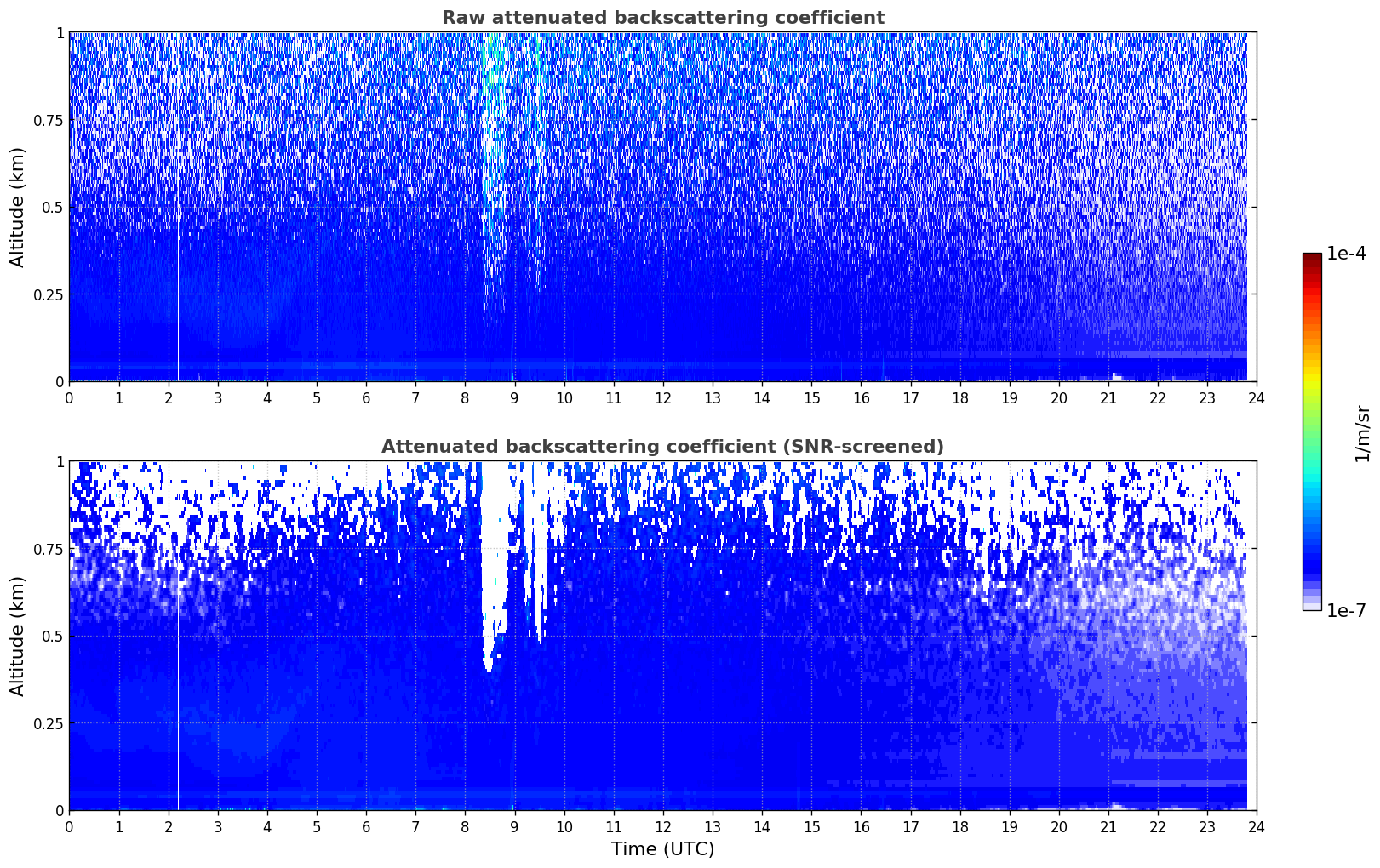Click the '17' hour tick below bottom plot
This screenshot has width=1380, height=868.
pos(910,826)
